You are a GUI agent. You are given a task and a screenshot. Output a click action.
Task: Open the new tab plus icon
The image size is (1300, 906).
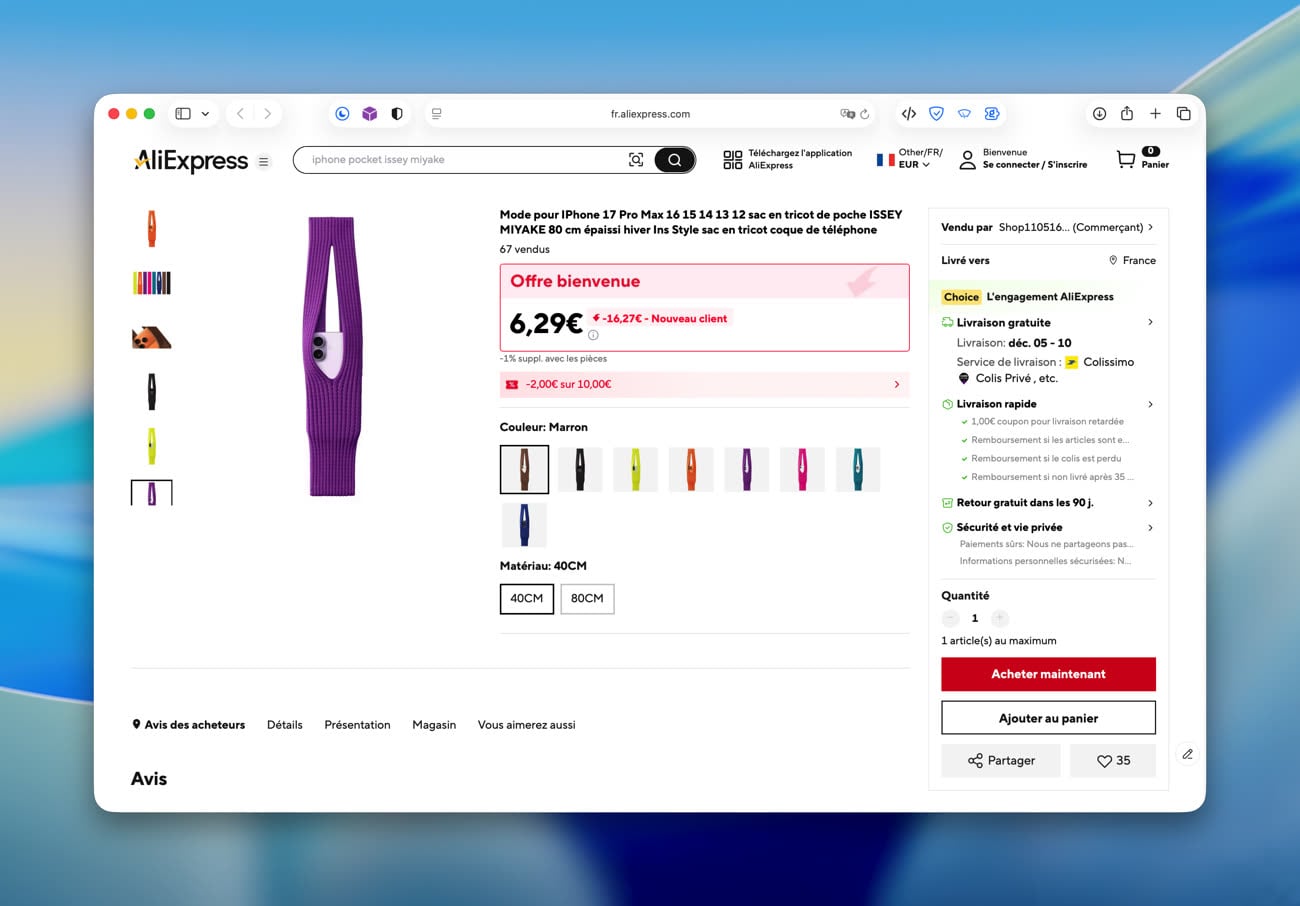coord(1155,114)
